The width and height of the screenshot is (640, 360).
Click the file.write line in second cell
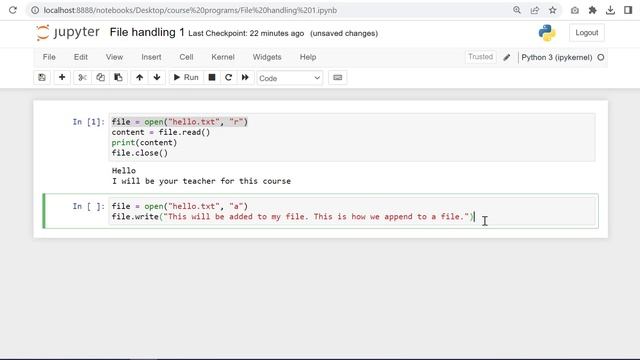[293, 217]
